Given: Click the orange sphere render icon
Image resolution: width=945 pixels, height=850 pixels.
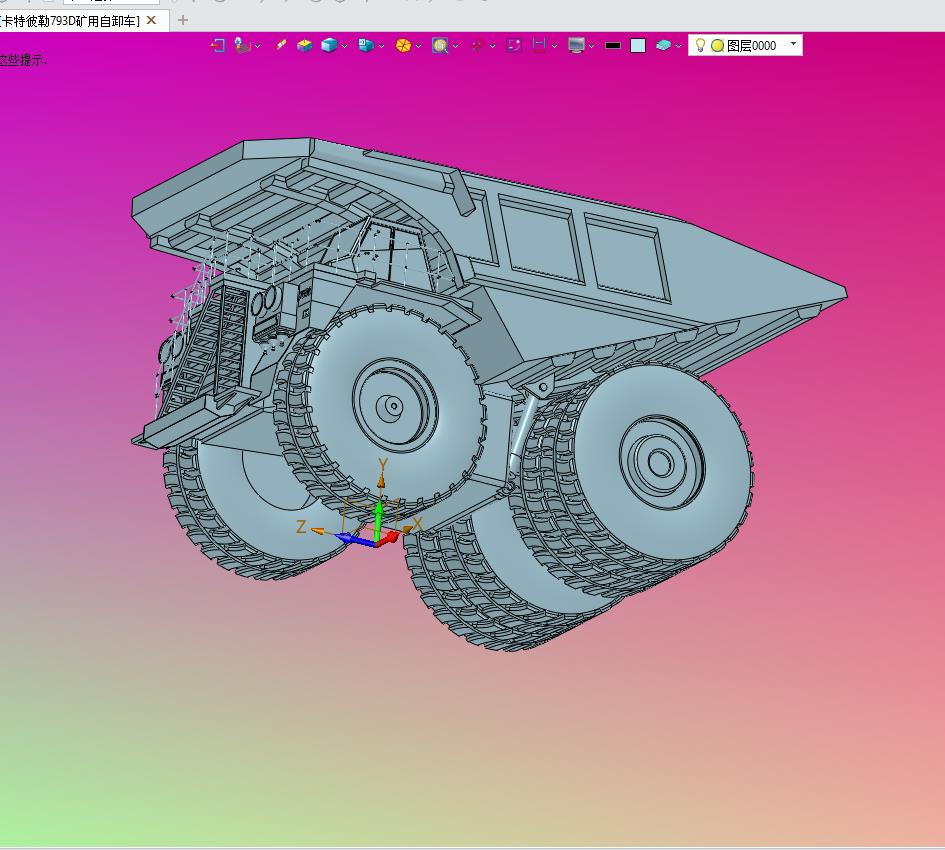Looking at the screenshot, I should [x=402, y=45].
